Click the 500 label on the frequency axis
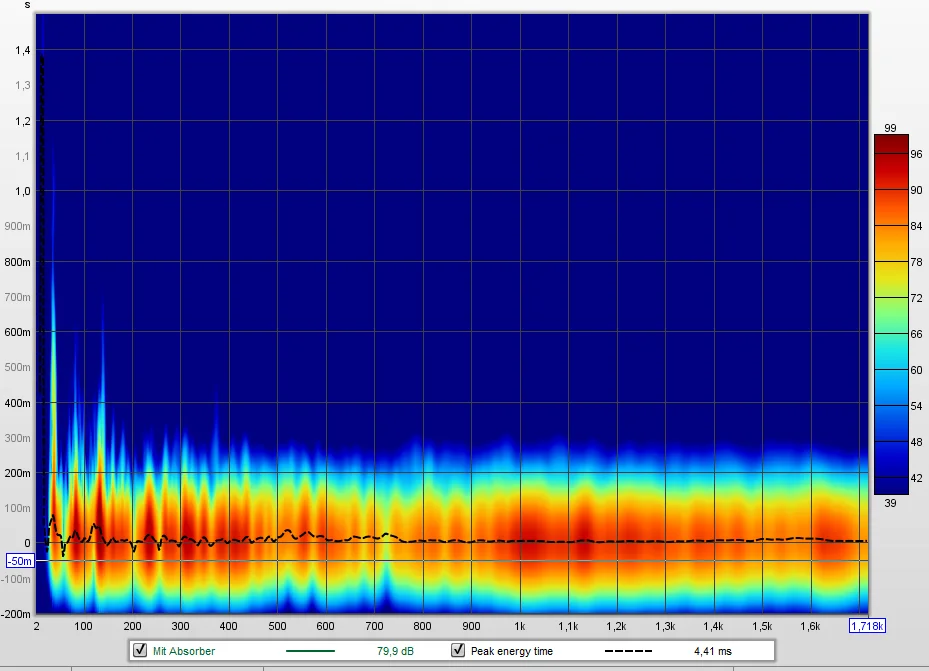The image size is (929, 671). [x=277, y=626]
